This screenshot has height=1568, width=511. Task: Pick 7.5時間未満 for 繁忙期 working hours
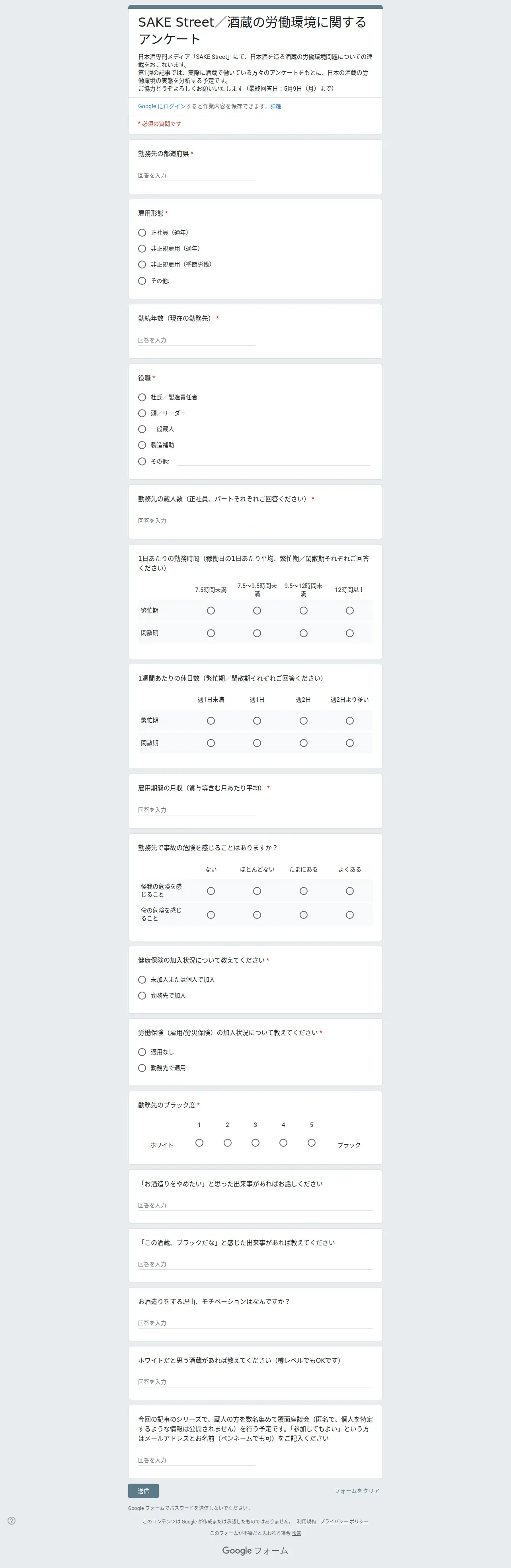(x=211, y=611)
